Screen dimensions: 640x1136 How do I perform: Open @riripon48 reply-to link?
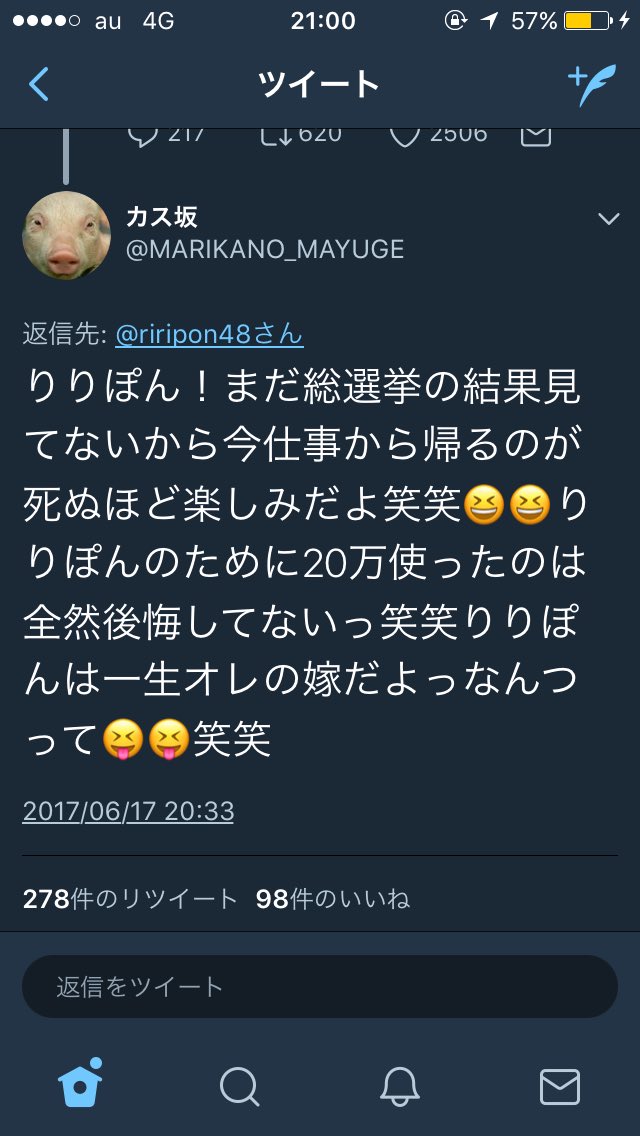click(x=209, y=335)
